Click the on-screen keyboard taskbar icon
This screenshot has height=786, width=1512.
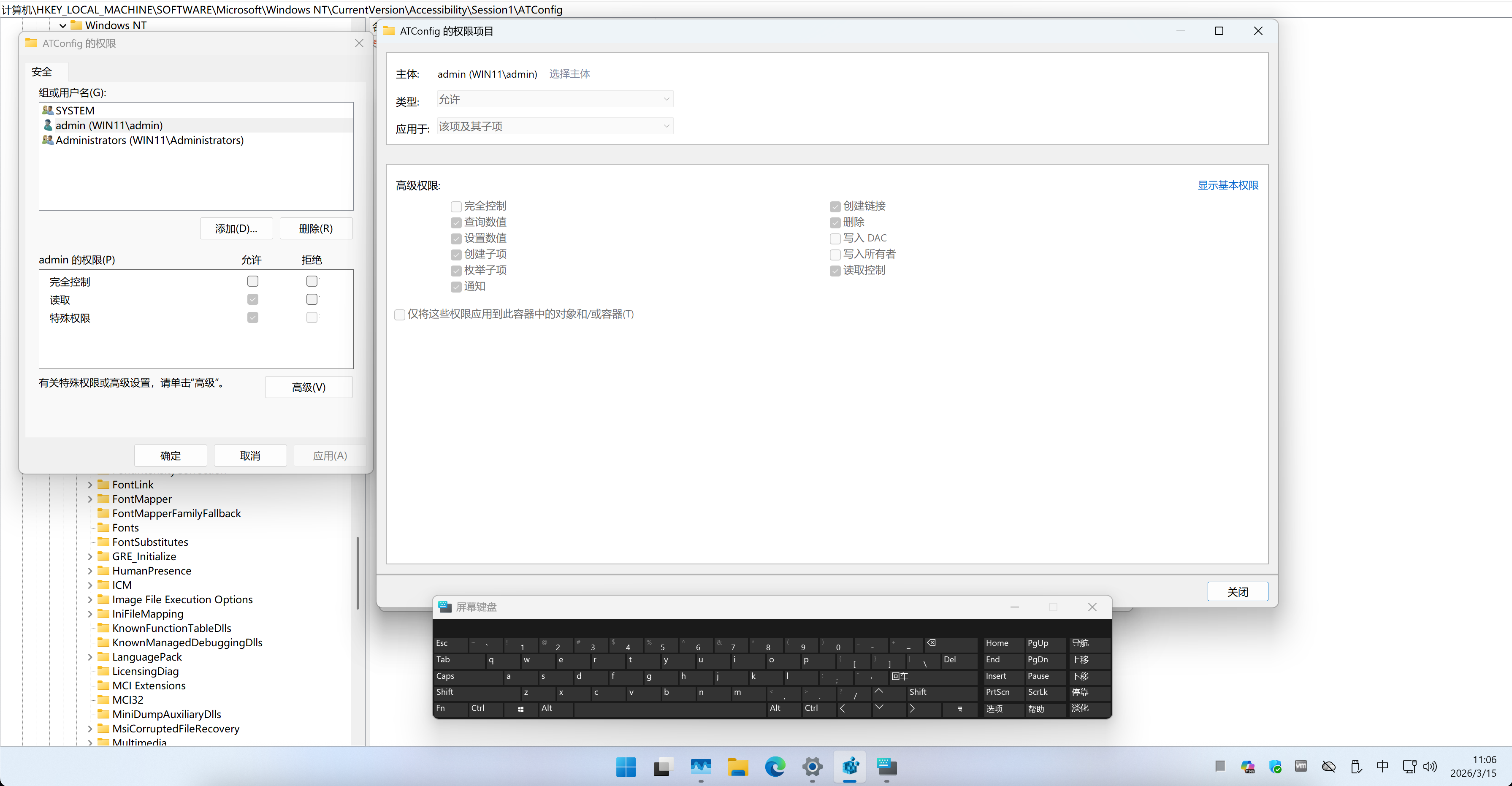887,767
